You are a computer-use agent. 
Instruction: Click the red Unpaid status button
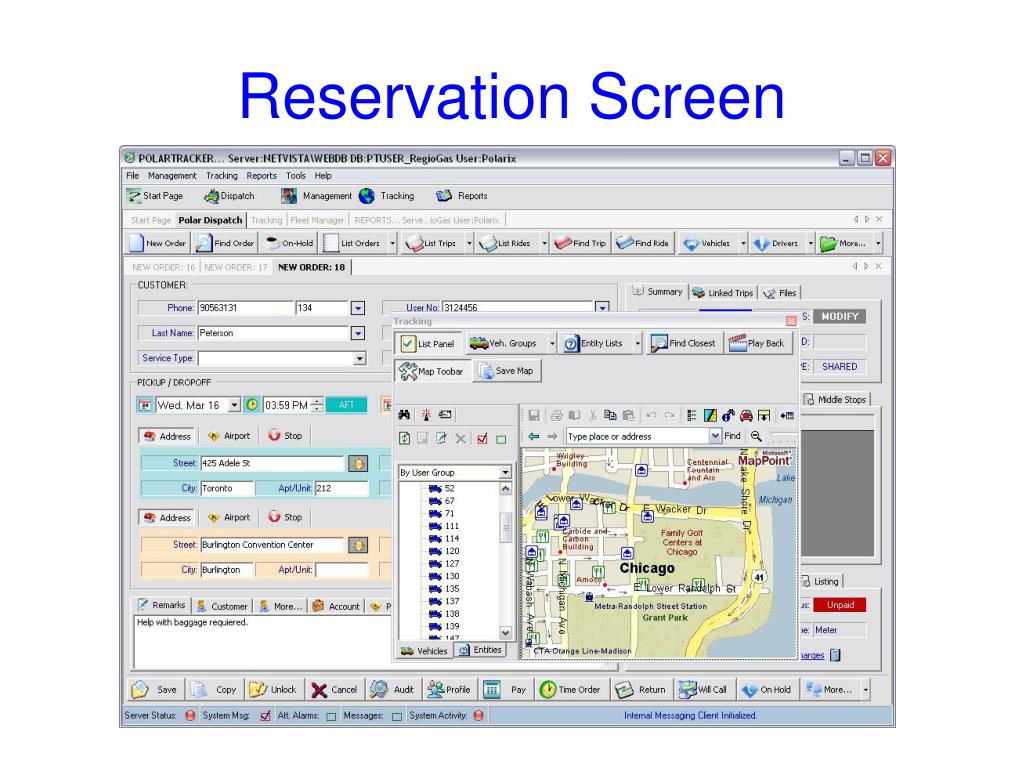click(840, 605)
